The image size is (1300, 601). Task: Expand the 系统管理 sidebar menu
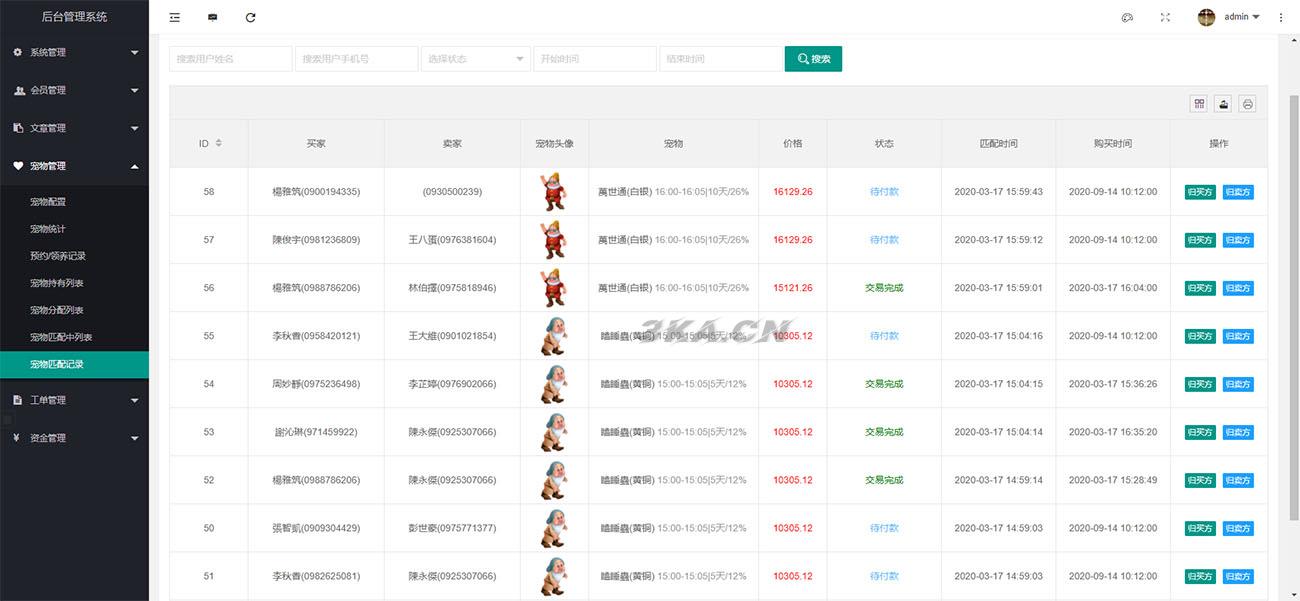click(x=74, y=52)
